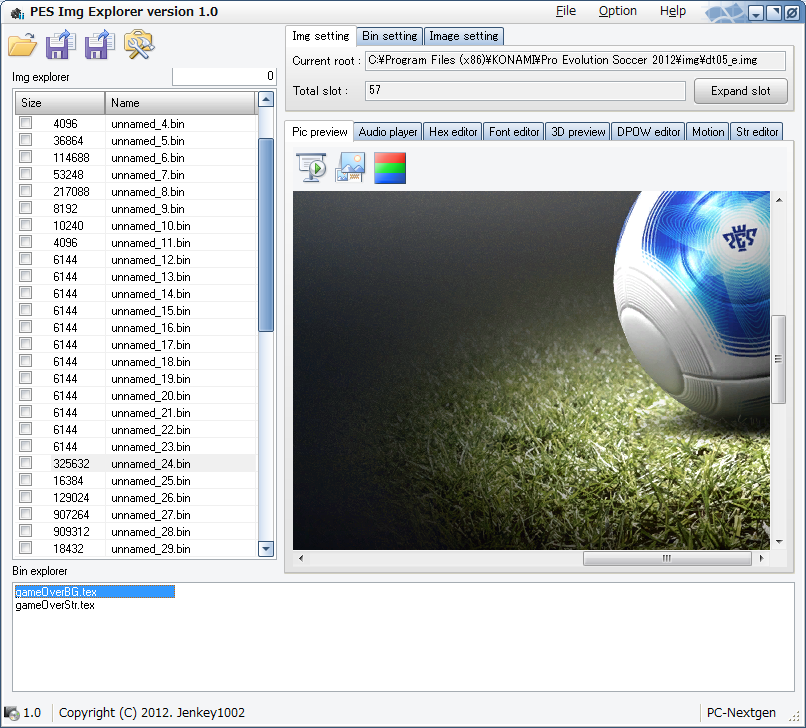
Task: Click the first floppy disk export icon
Action: pos(61,45)
